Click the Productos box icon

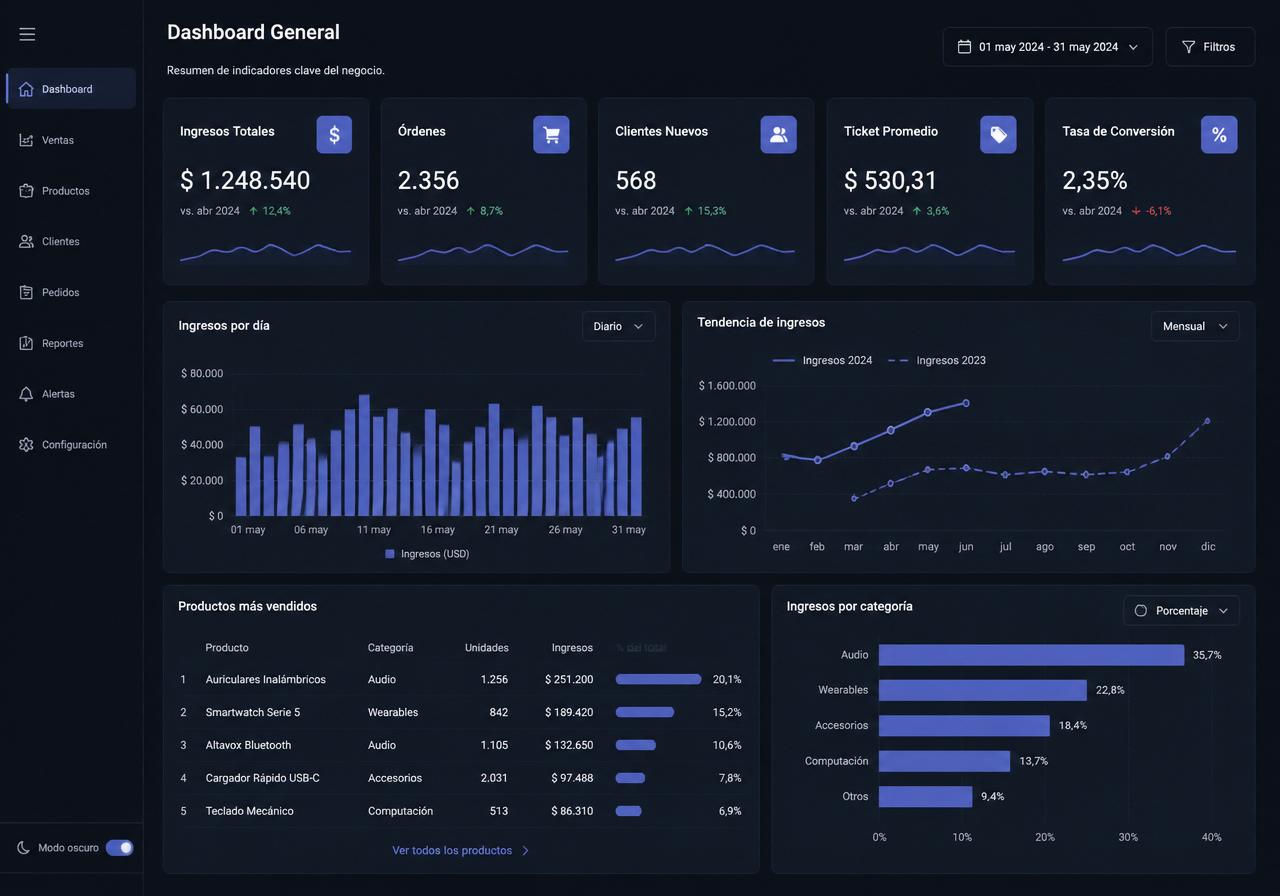pyautogui.click(x=26, y=191)
